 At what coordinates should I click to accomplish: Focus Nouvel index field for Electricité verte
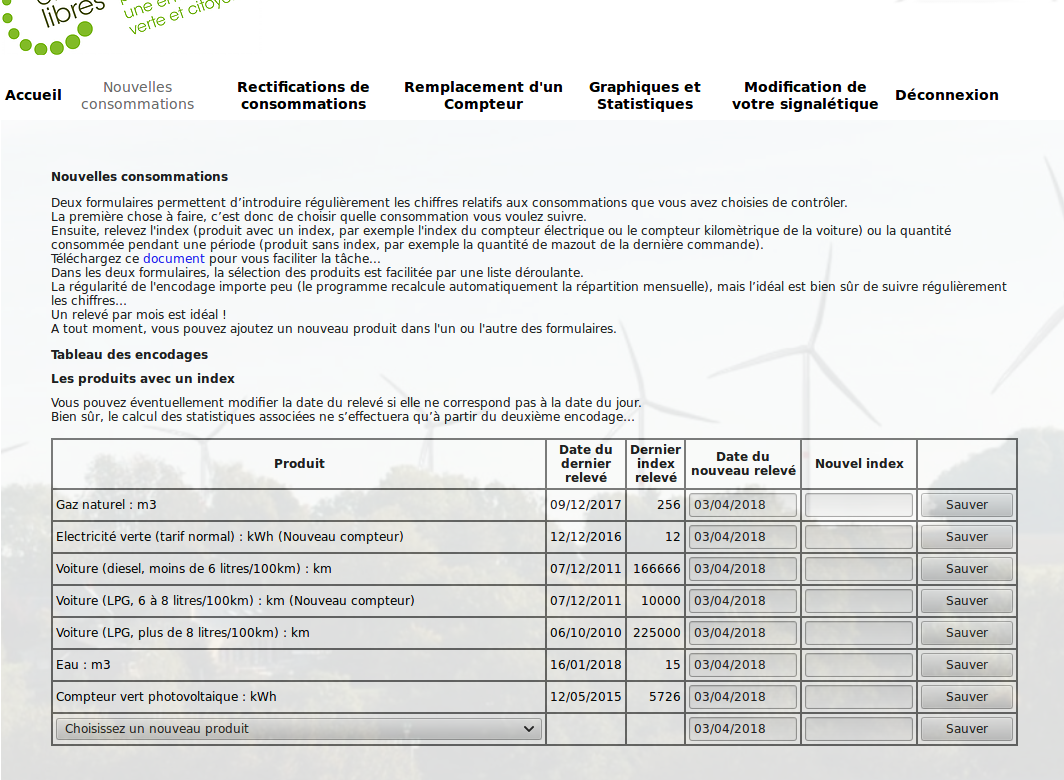(858, 537)
